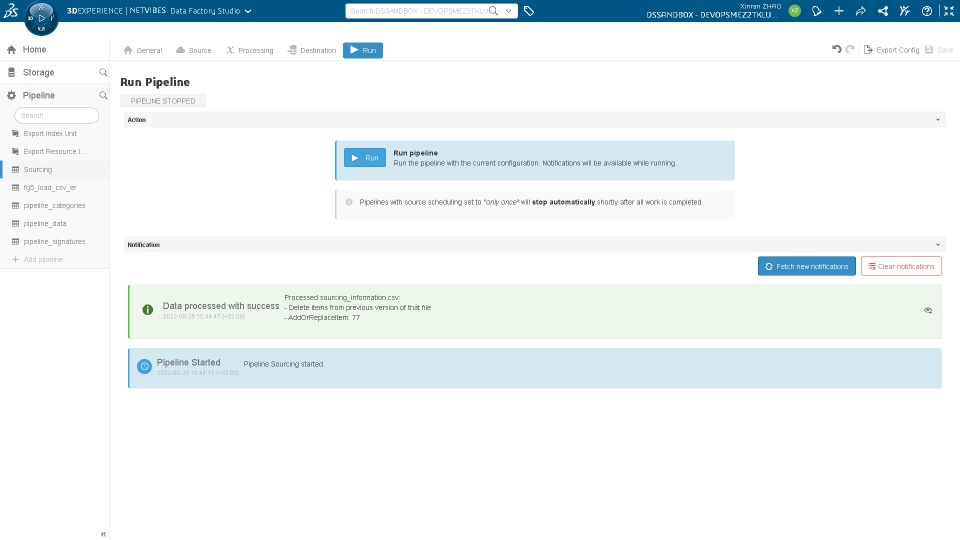Screen dimensions: 960x540
Task: Switch to the General tab
Action: [x=143, y=50]
